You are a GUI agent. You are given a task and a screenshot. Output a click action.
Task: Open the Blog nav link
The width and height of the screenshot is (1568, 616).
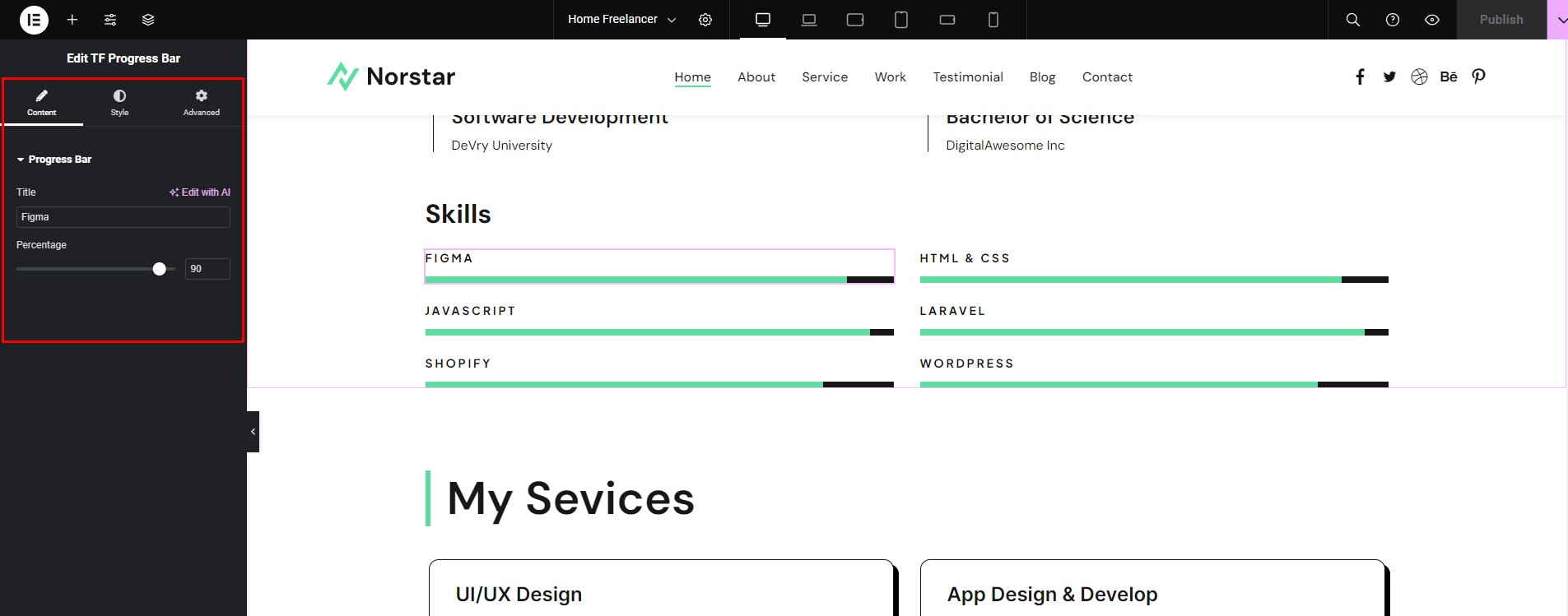point(1042,77)
